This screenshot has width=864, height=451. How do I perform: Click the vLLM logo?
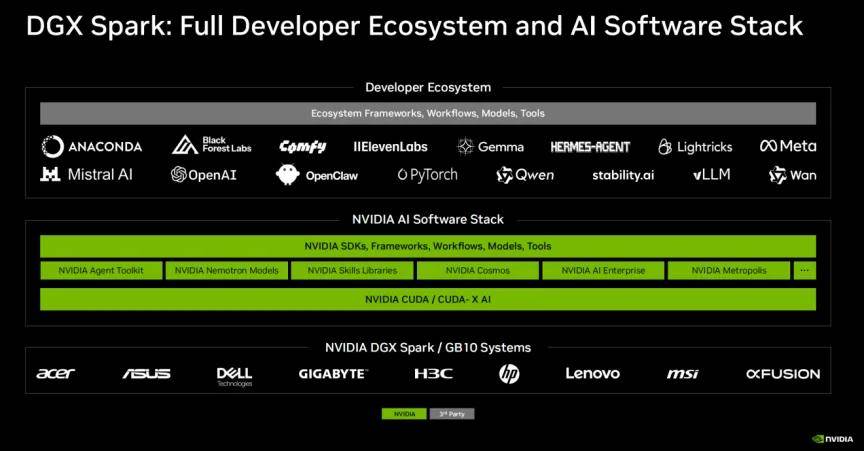click(712, 175)
